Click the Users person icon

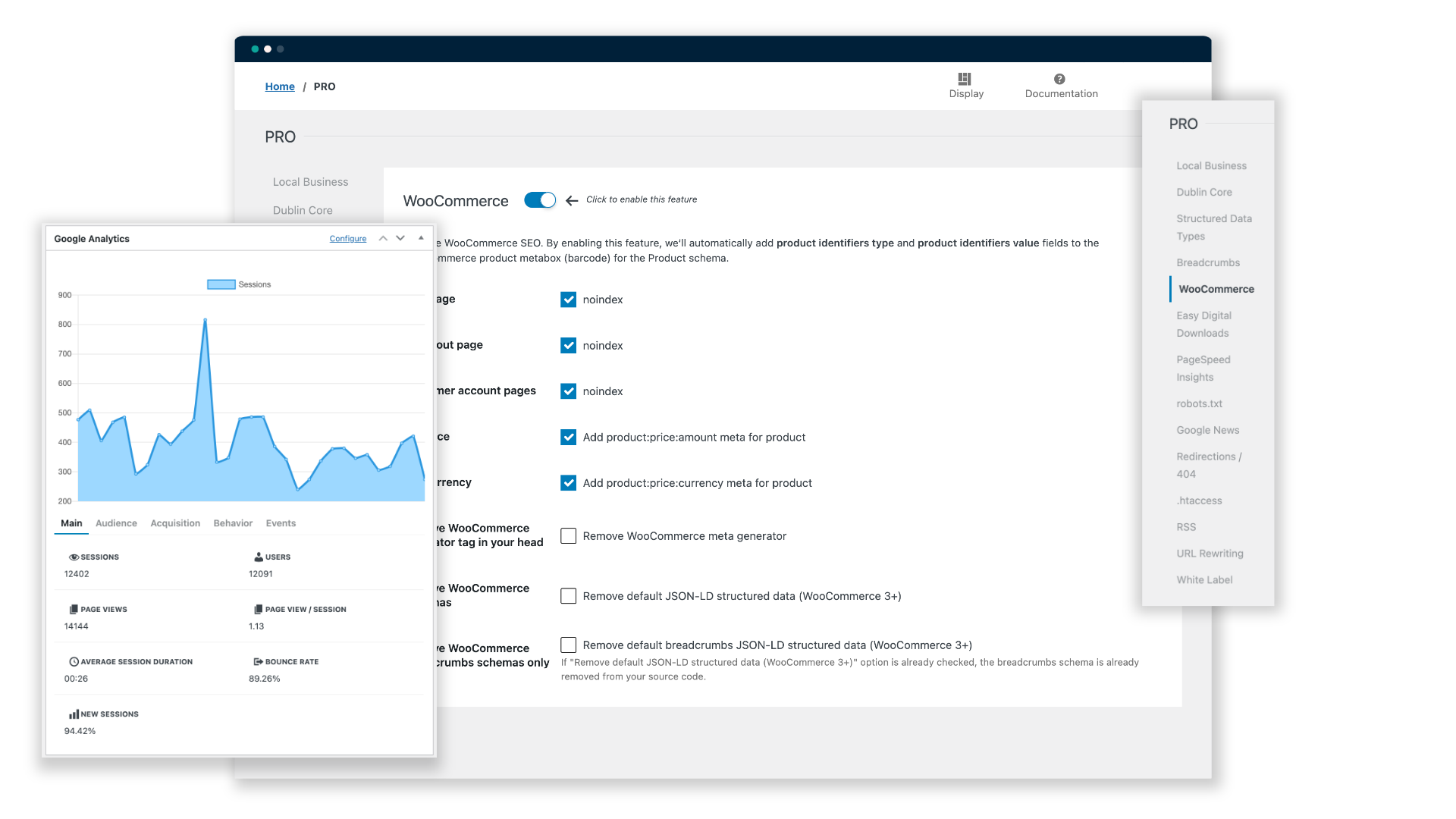pos(259,557)
